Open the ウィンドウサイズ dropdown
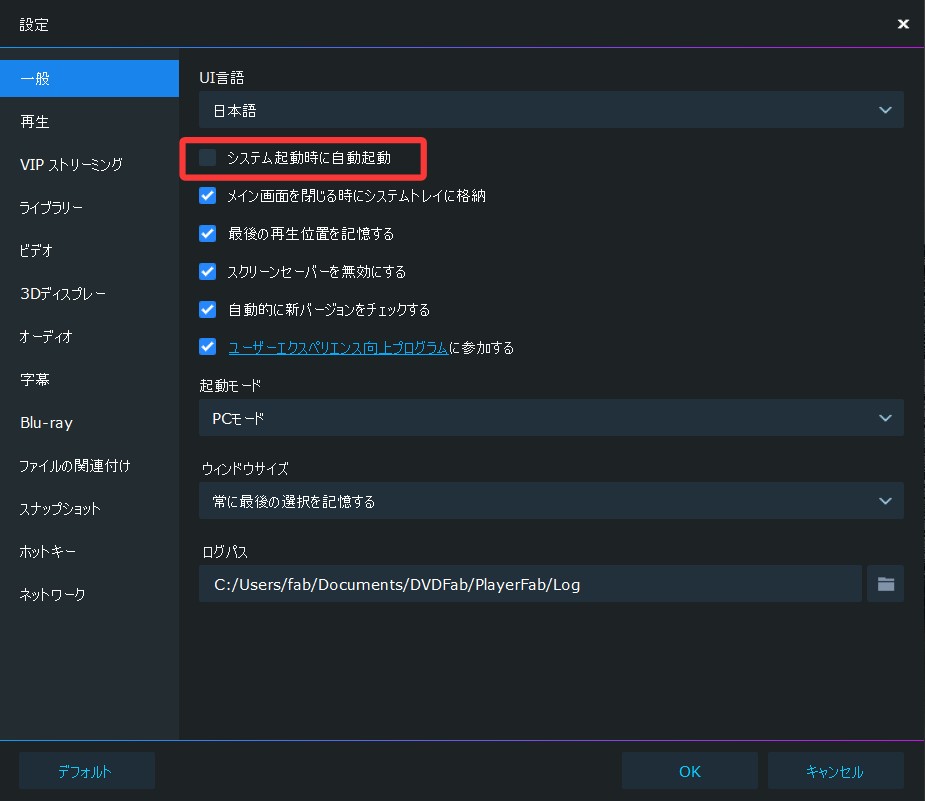The height and width of the screenshot is (801, 925). coord(551,501)
